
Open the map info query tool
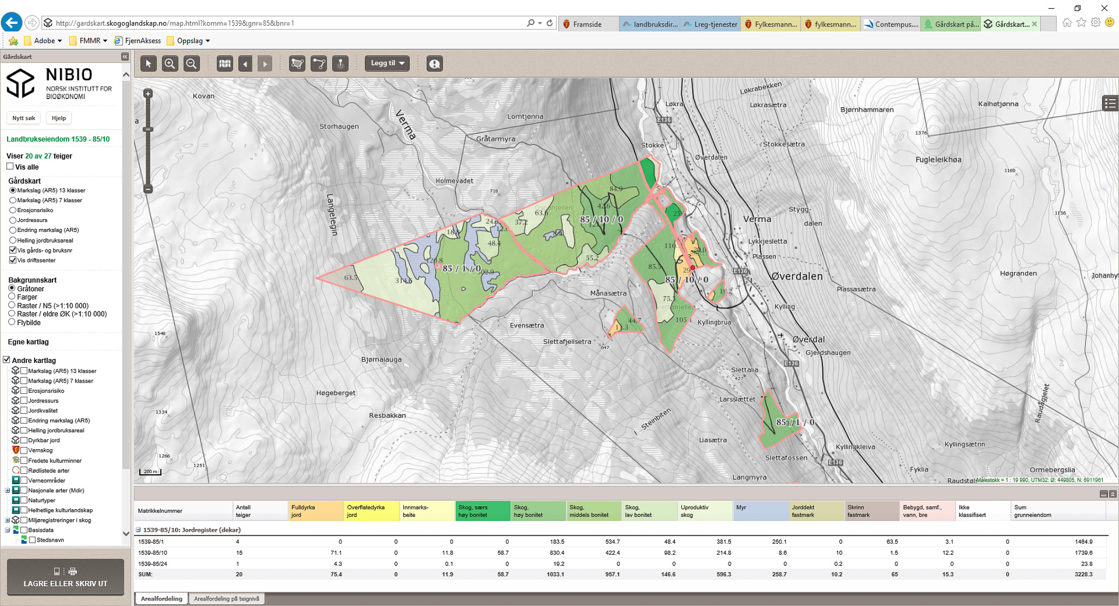pos(434,63)
